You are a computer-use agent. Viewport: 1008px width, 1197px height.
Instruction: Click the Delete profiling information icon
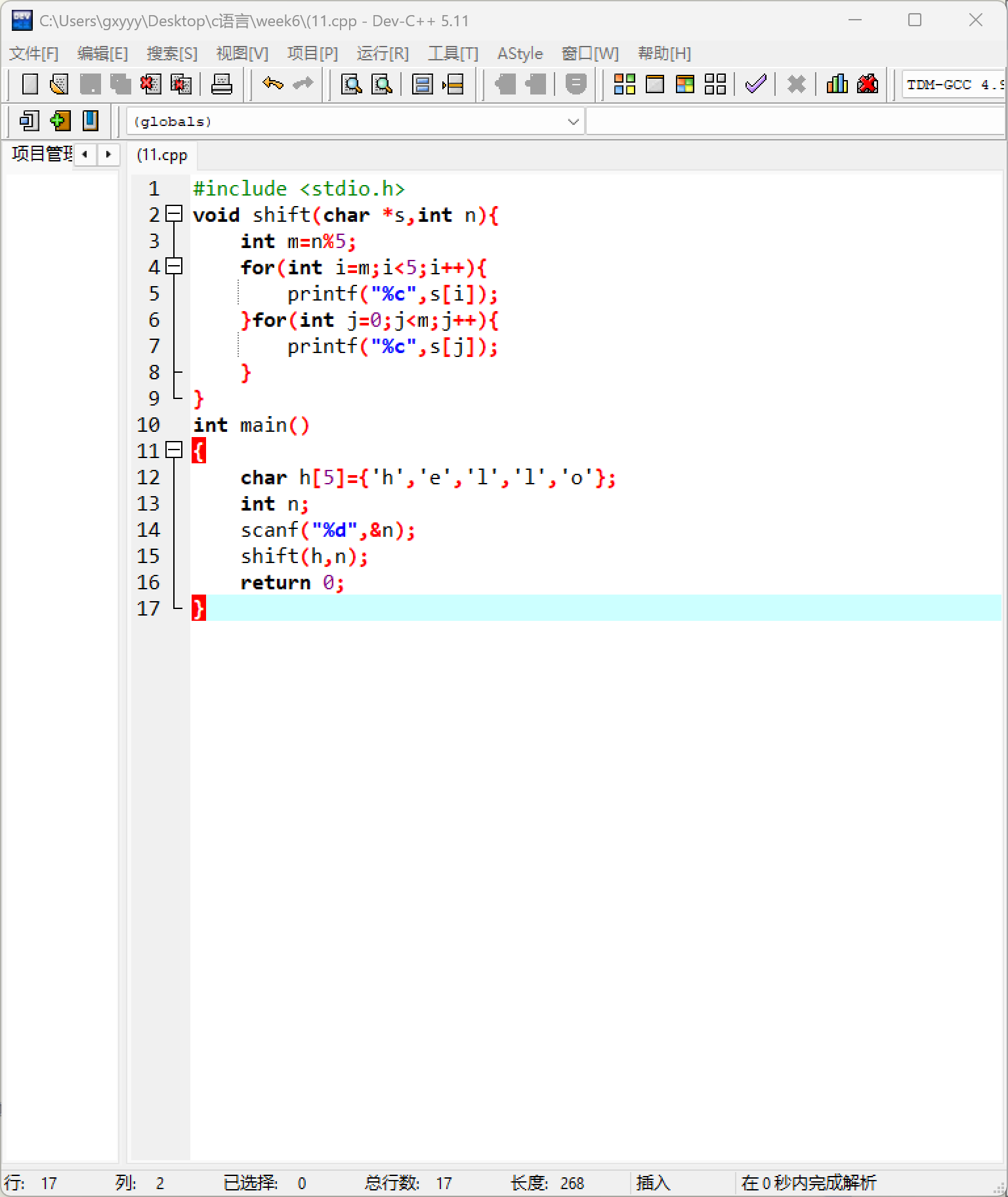868,84
